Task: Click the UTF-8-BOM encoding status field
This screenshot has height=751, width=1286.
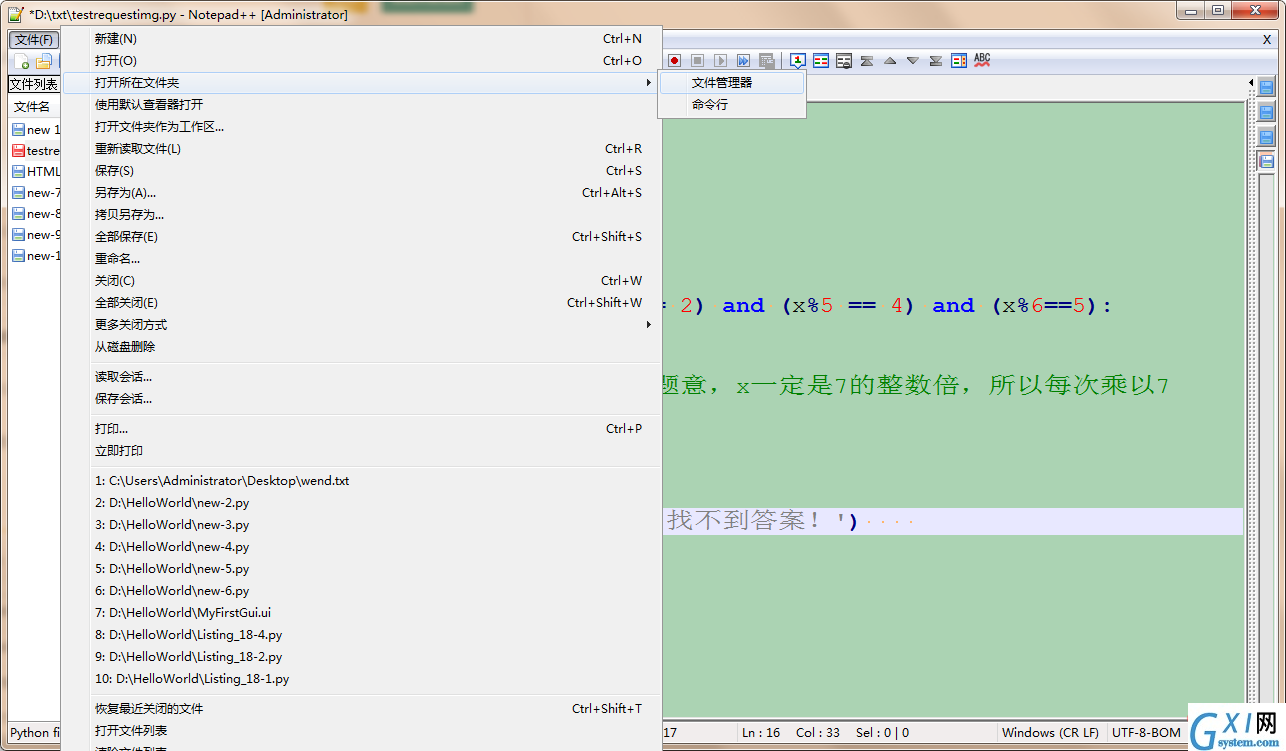Action: tap(1146, 733)
